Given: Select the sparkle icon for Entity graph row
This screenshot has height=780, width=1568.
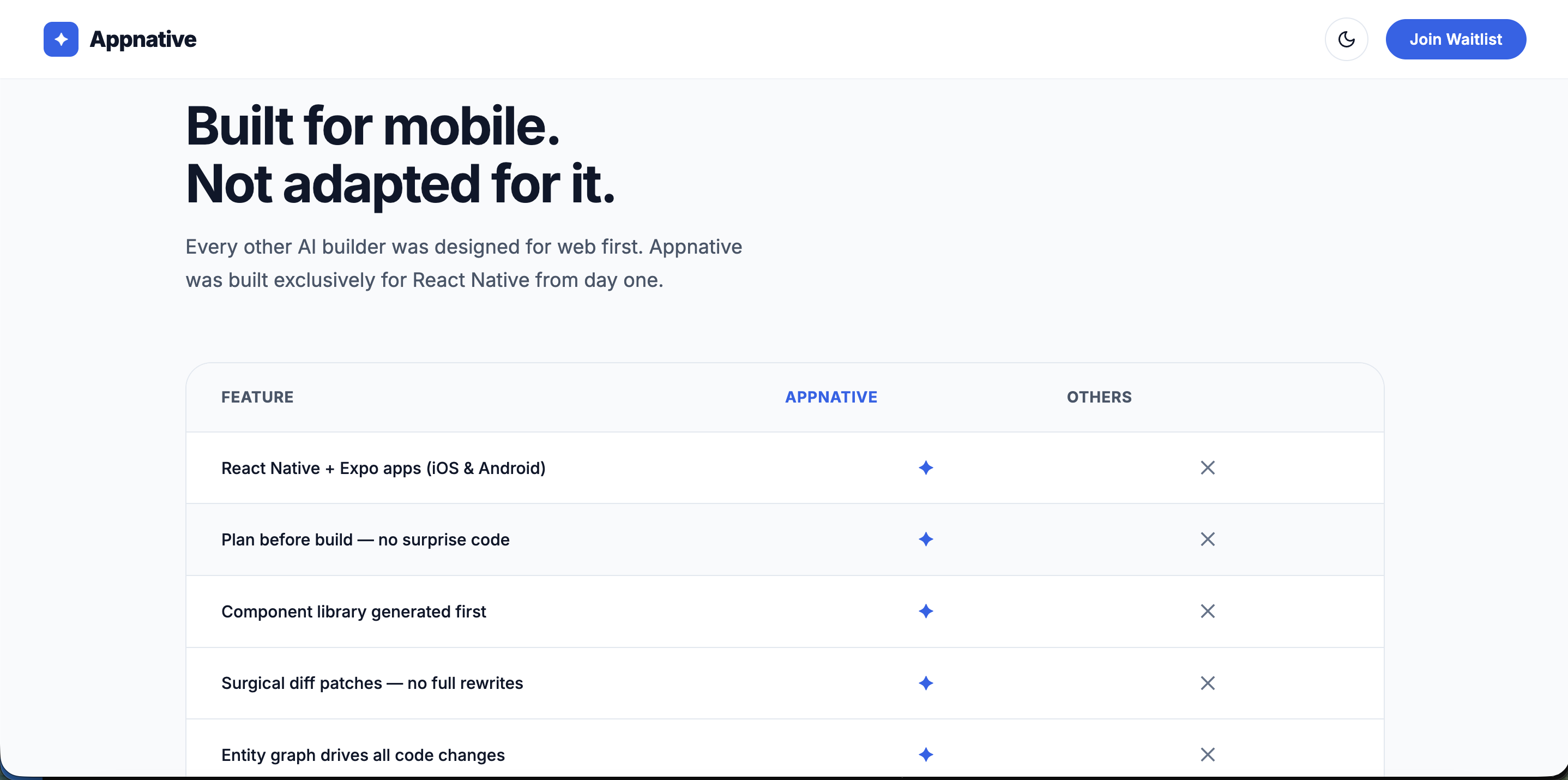Looking at the screenshot, I should click(925, 755).
